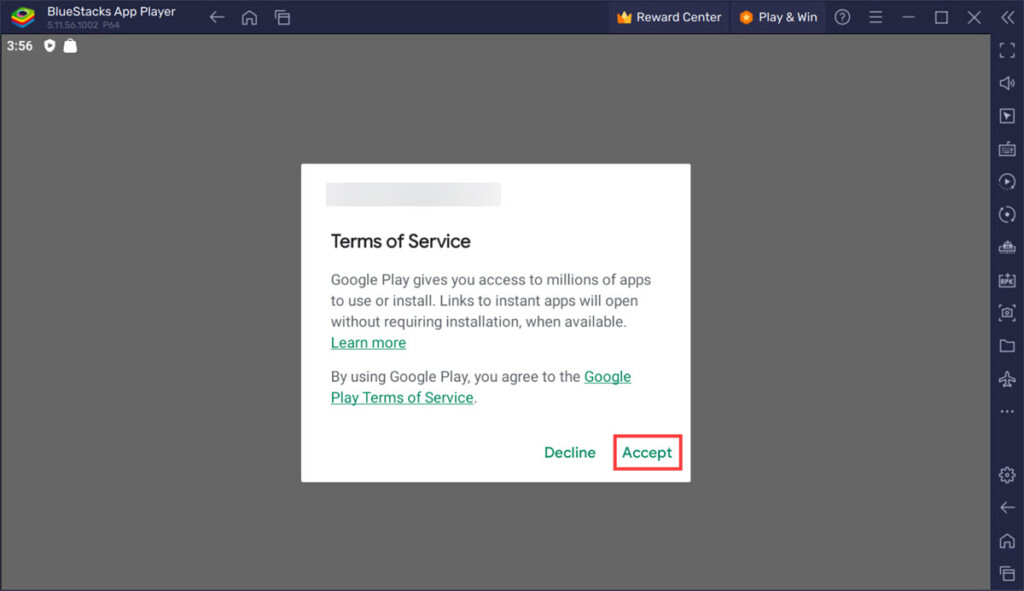Toggle the cursor lock icon in the sidebar
1024x591 pixels.
point(1007,116)
